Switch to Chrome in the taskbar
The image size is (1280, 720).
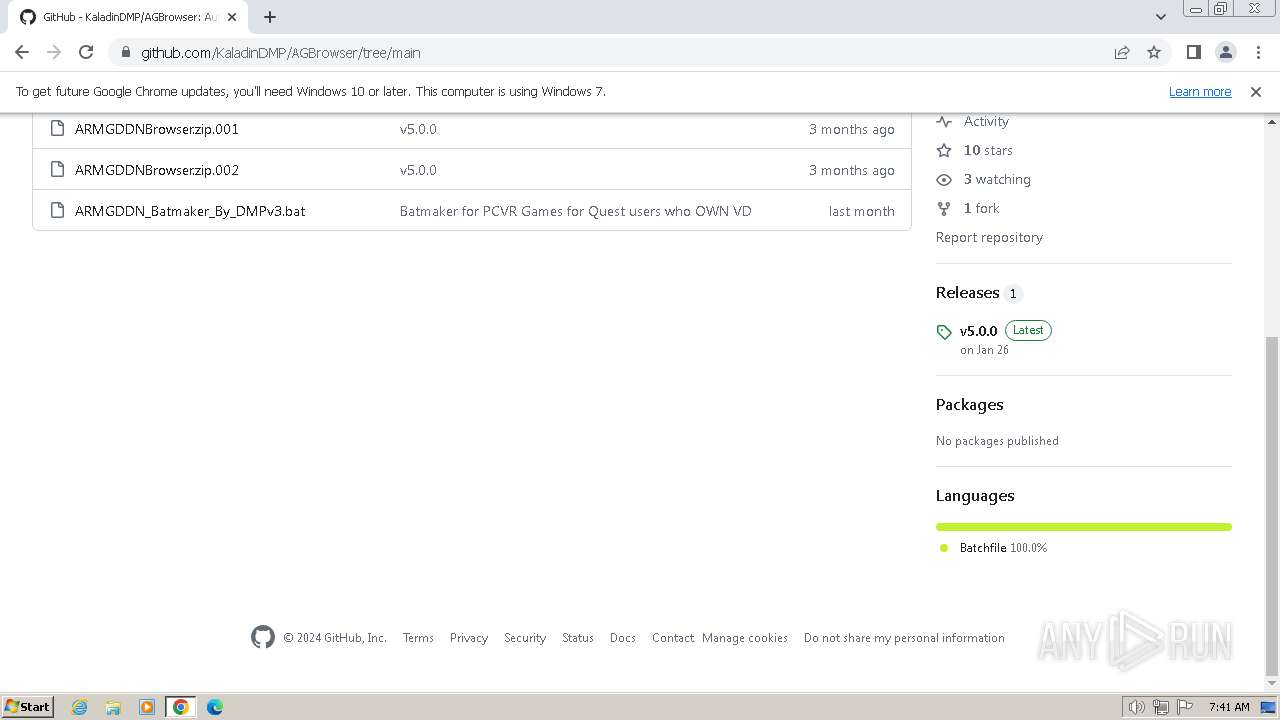click(181, 707)
